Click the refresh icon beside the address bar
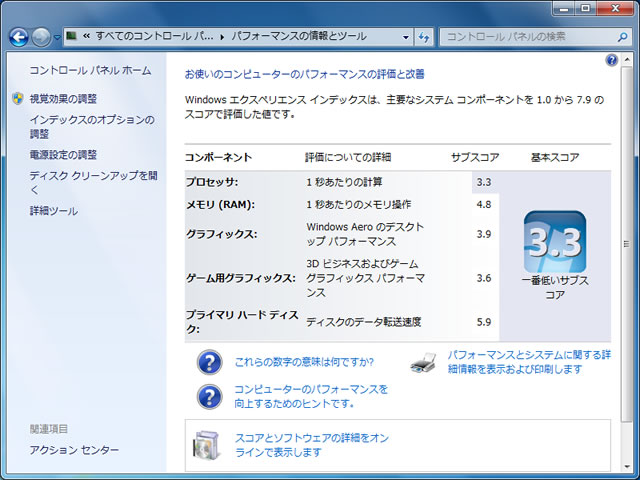The image size is (640, 480). [x=423, y=38]
